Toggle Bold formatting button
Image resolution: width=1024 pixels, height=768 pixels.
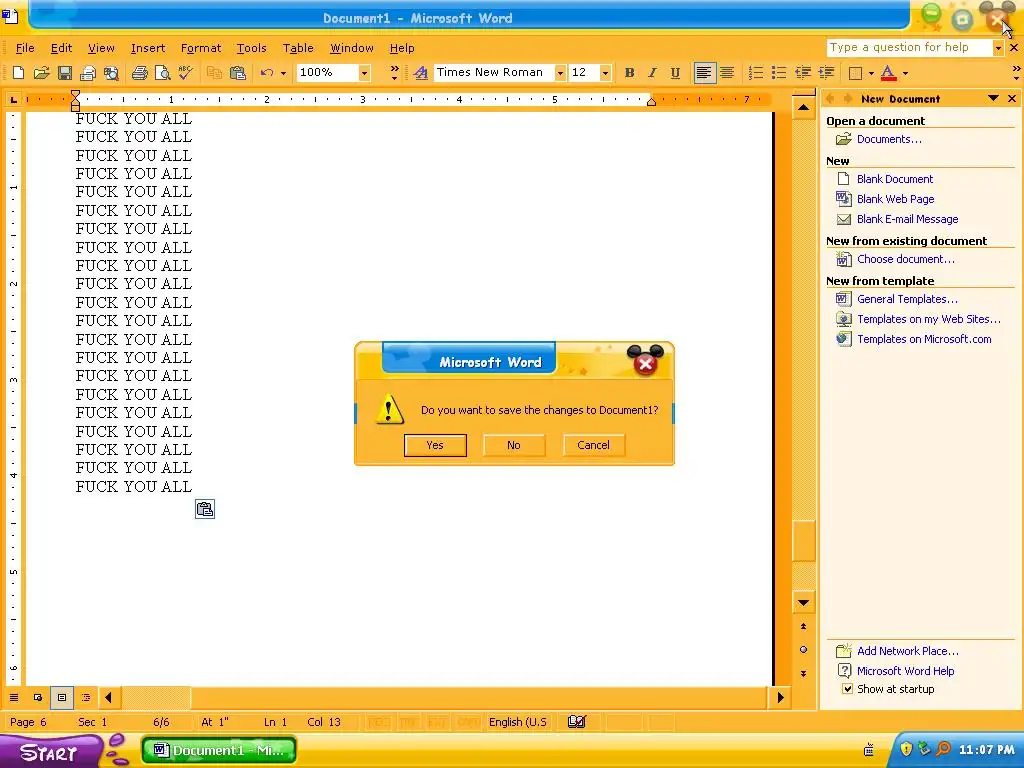(630, 72)
